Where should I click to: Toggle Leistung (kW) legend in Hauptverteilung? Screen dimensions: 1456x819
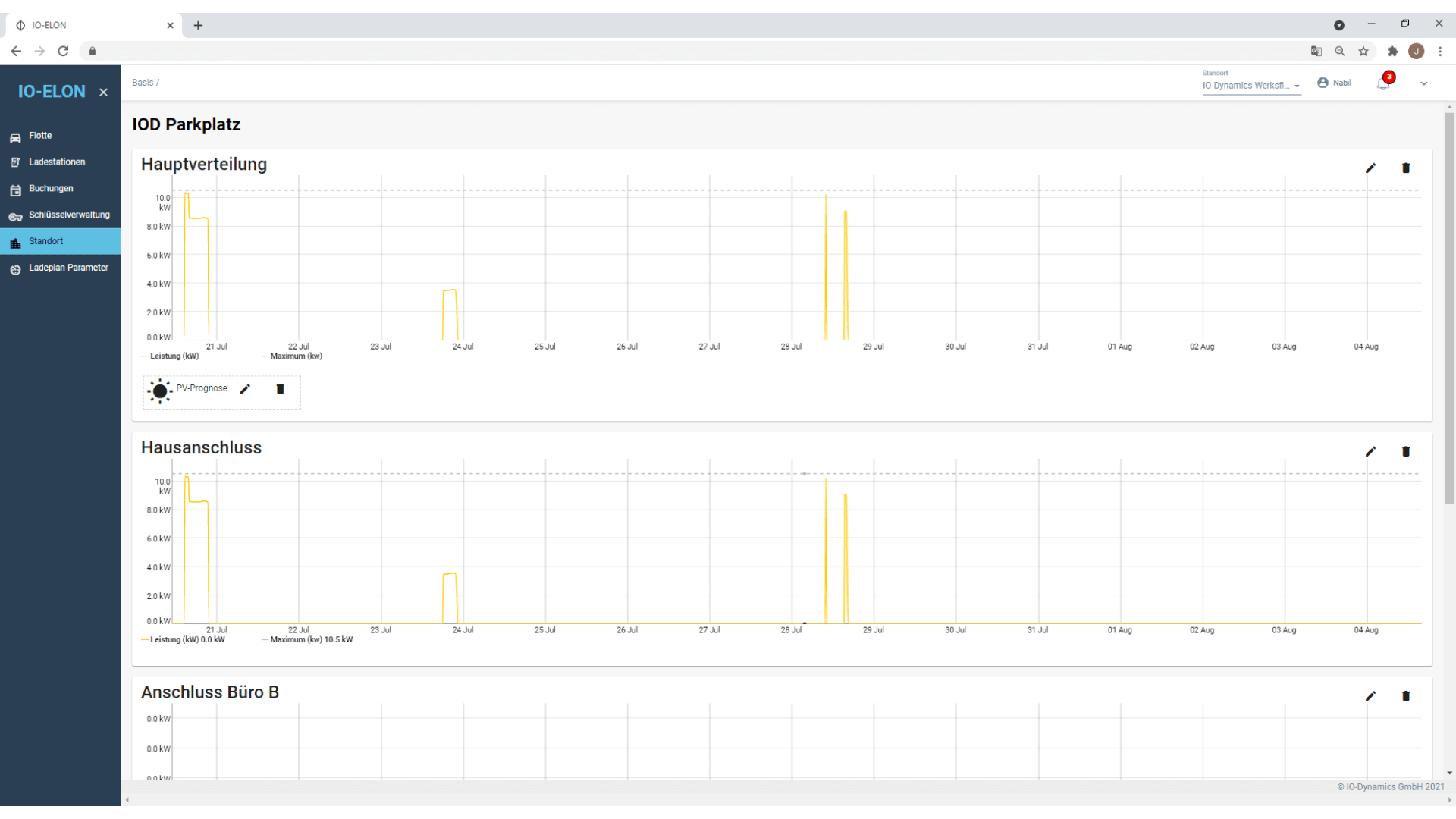pos(174,356)
